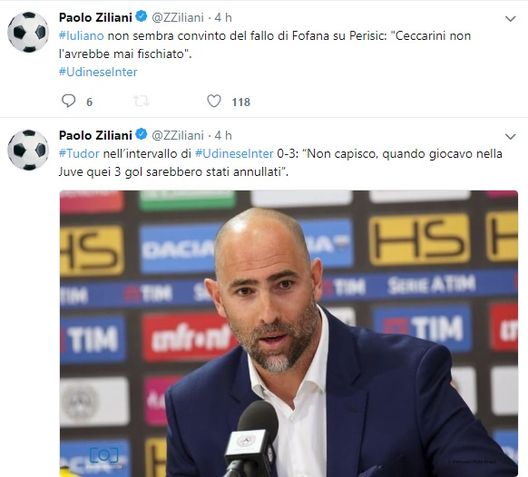Open the soccer ball avatar of first tweet
Viewport: 528px width, 477px height.
(28, 32)
